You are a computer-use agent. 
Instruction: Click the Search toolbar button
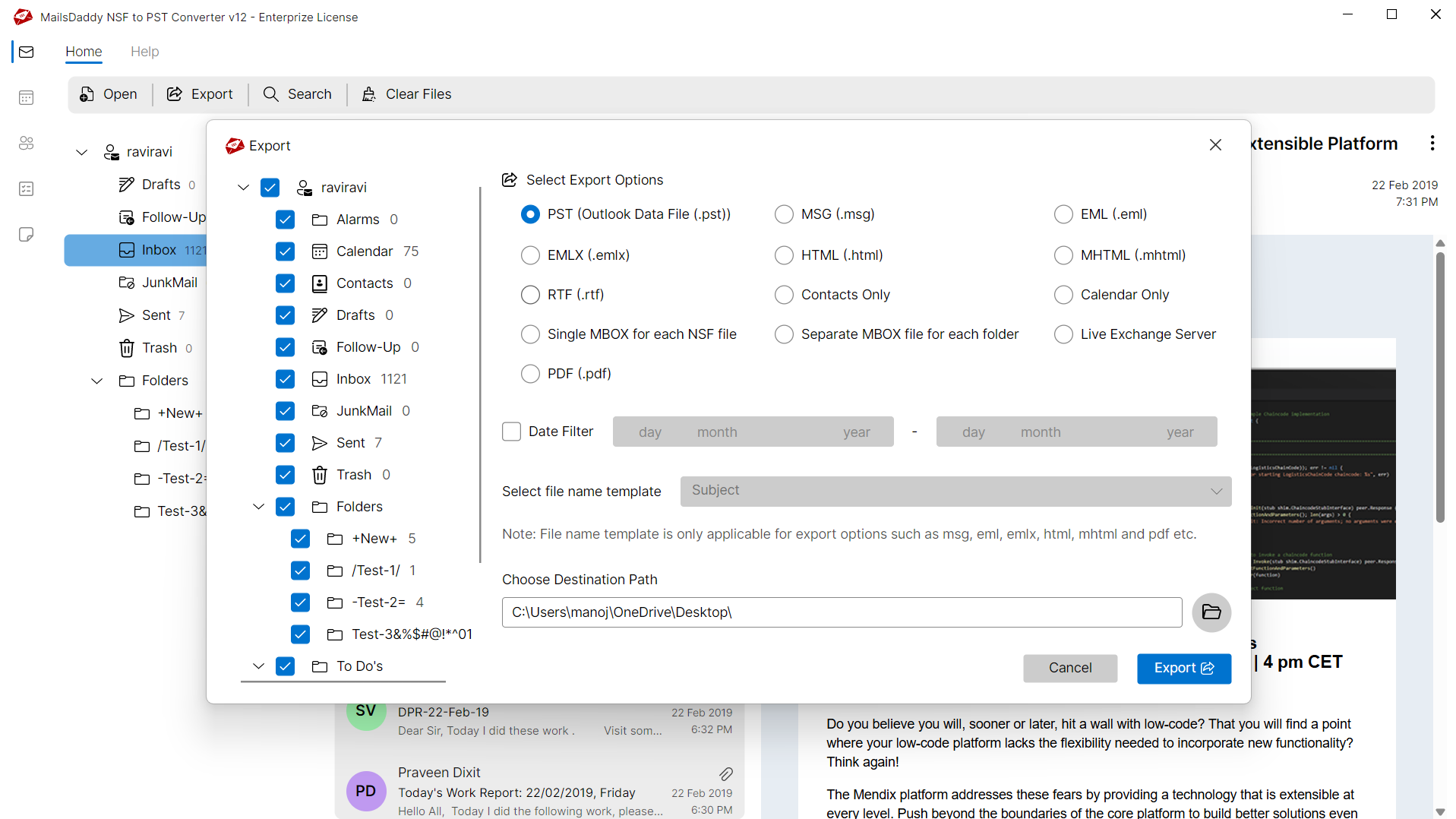click(298, 94)
